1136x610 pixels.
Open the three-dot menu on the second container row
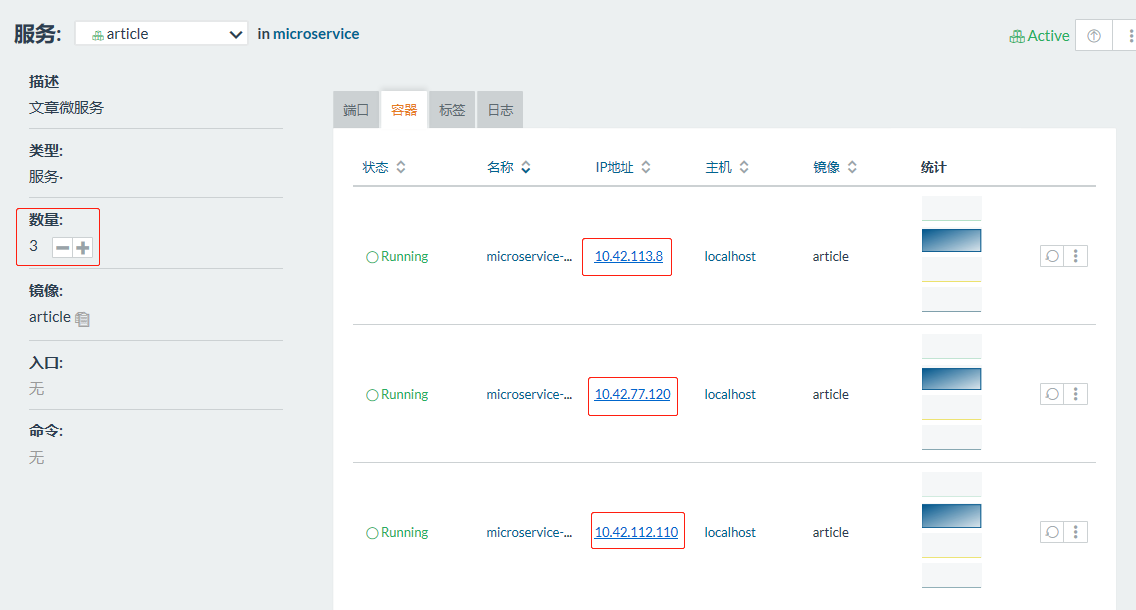(x=1076, y=394)
